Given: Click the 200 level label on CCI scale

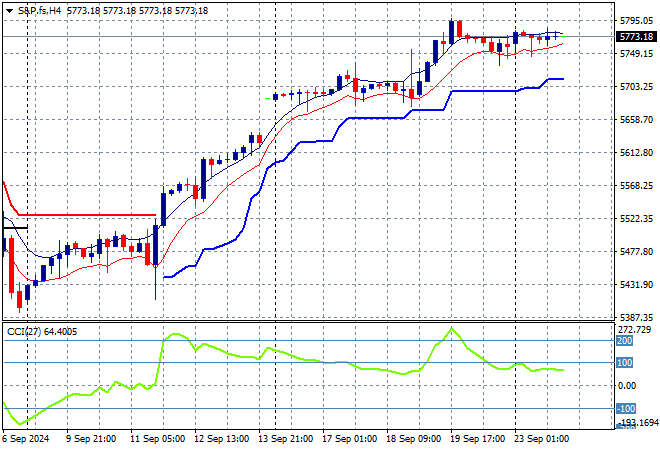Looking at the screenshot, I should [624, 341].
